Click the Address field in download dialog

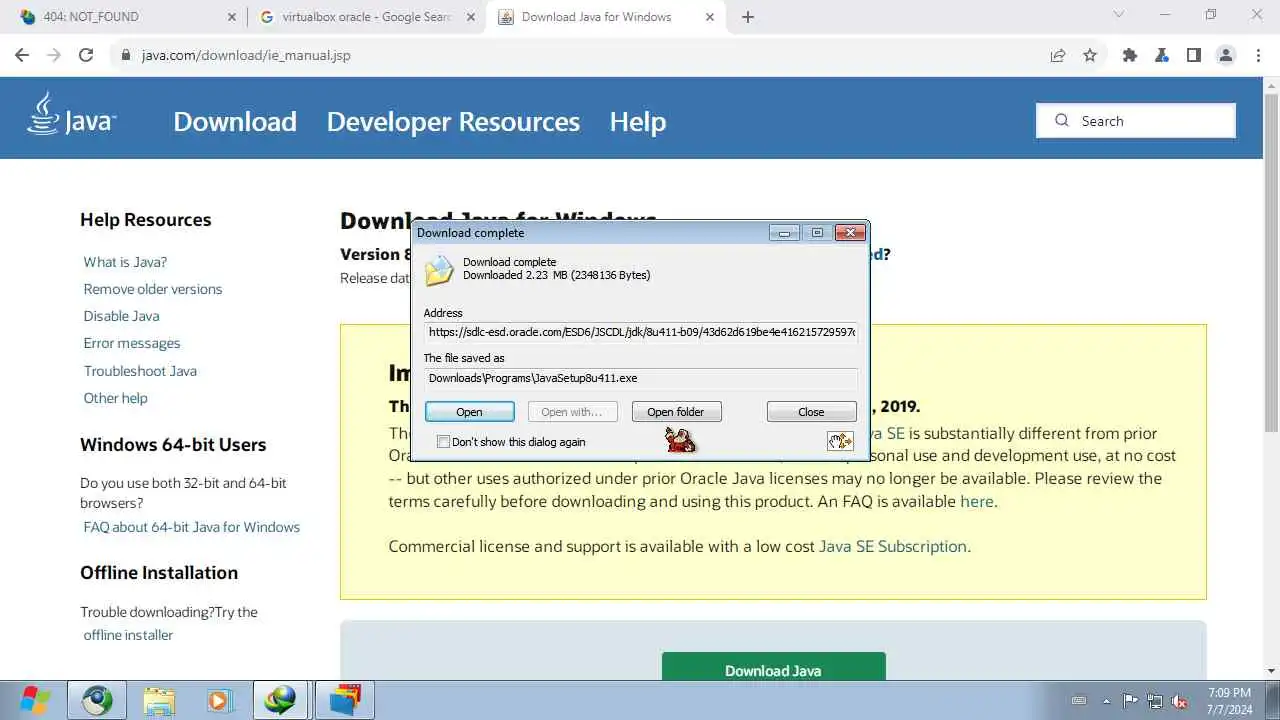[640, 332]
